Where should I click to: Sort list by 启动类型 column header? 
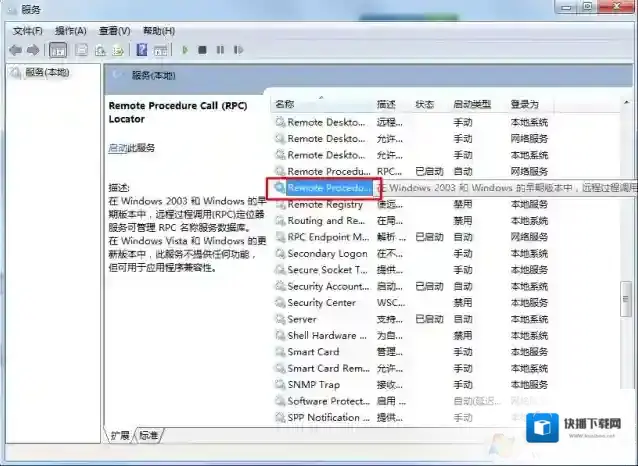472,104
